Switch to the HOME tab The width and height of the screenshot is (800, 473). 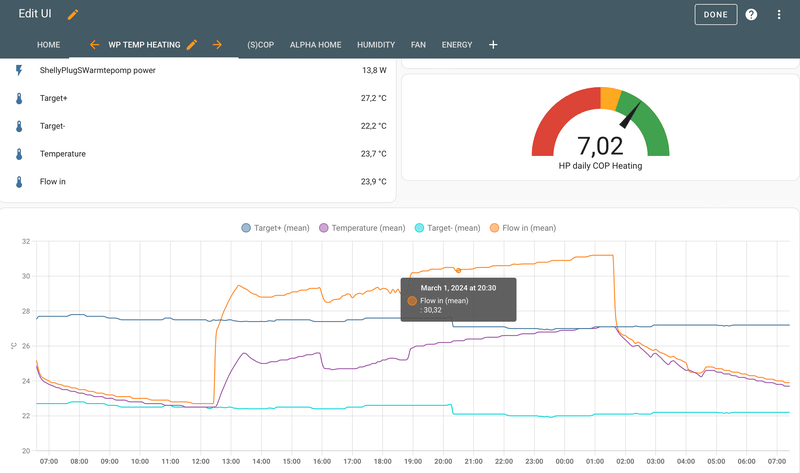pos(49,45)
